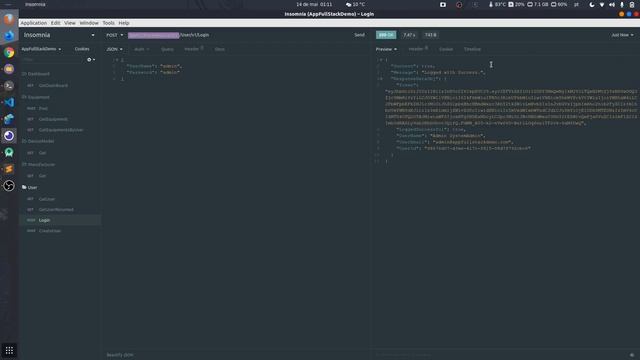Click the request JSON body editor

click(236, 202)
